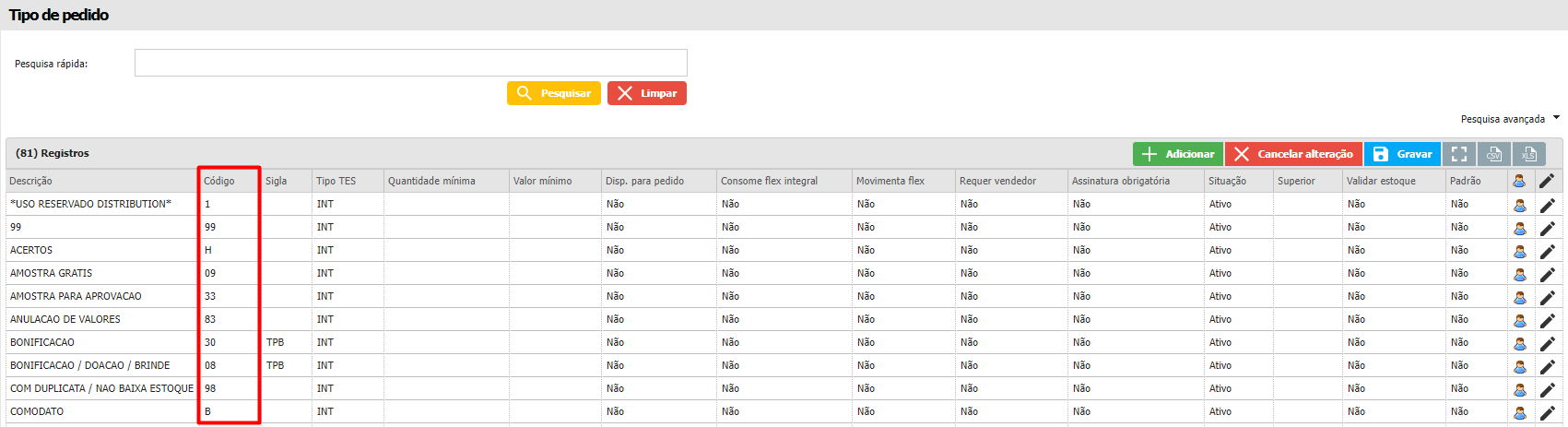Select the COMODATO description cell
This screenshot has height=427, width=1568.
[37, 411]
